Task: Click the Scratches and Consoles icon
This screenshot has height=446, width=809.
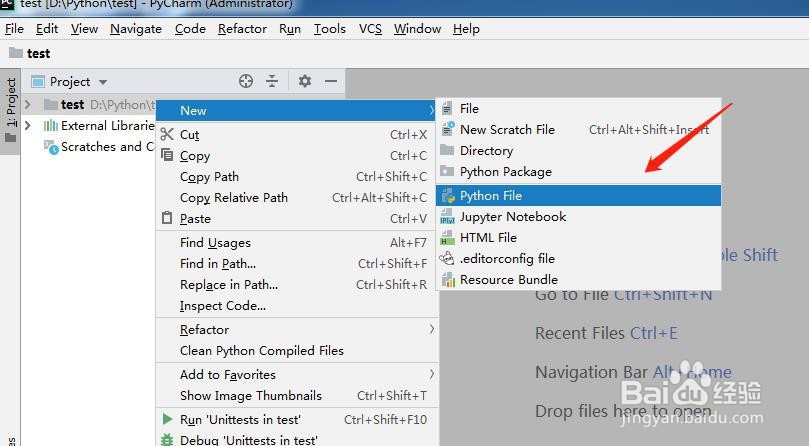Action: click(x=51, y=147)
